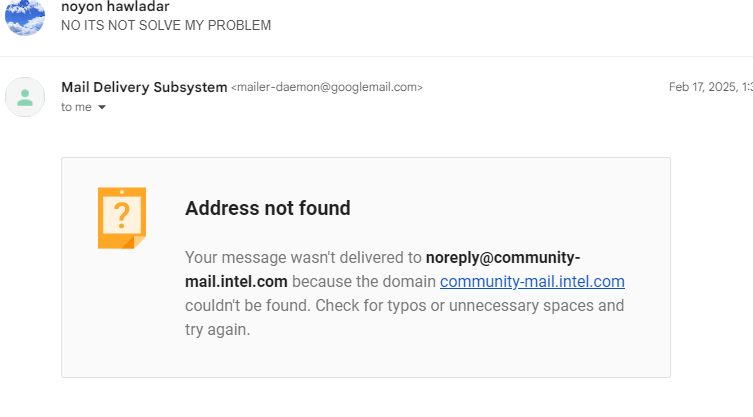Click the orange Address not found icon
This screenshot has height=417, width=753.
(122, 217)
